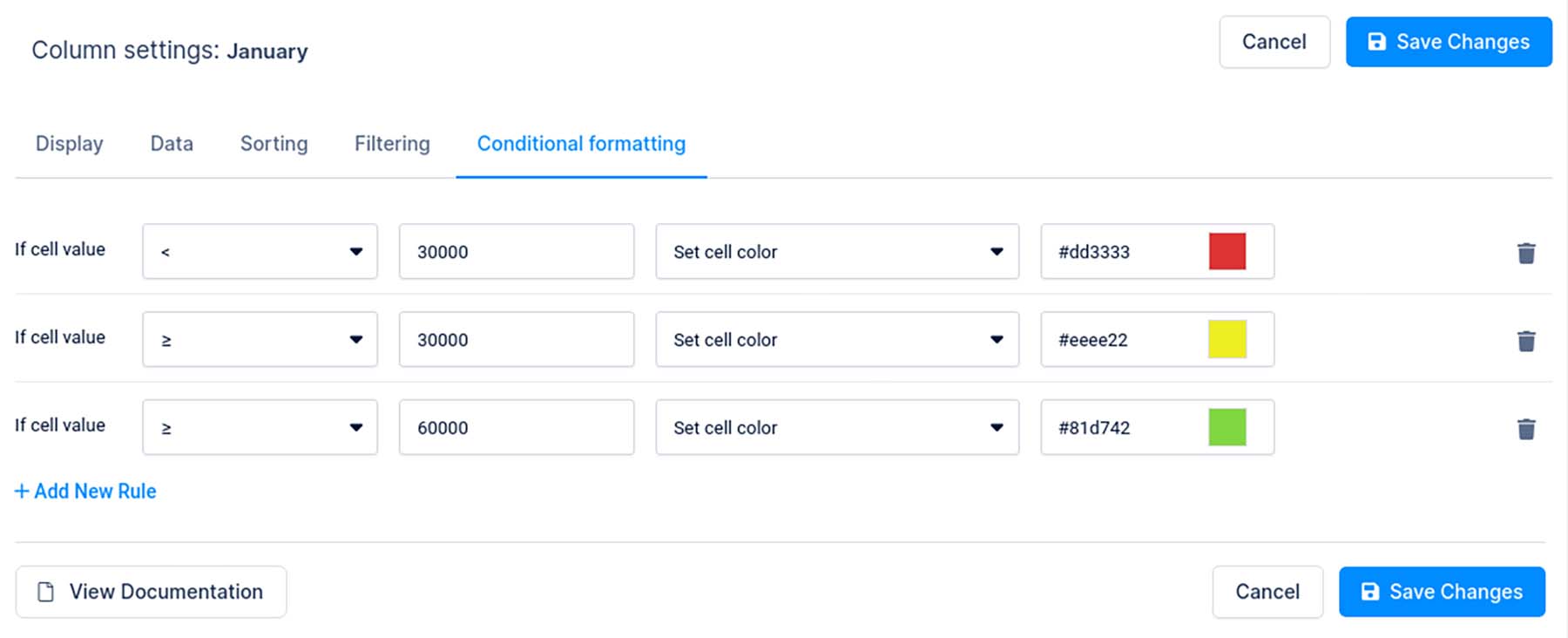The image size is (1568, 638).
Task: Click the save disk icon in Save Changes
Action: [x=1376, y=41]
